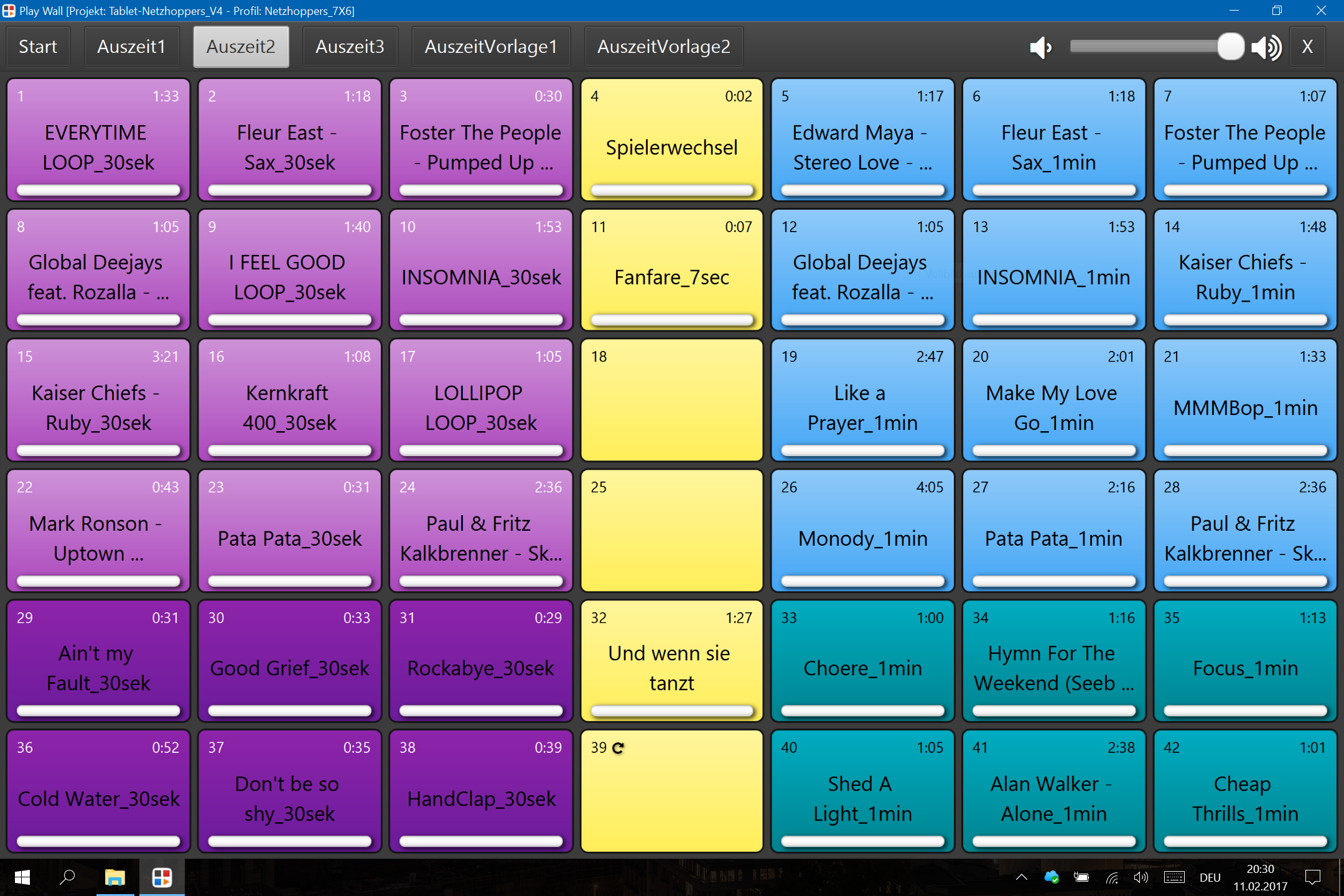Image resolution: width=1344 pixels, height=896 pixels.
Task: Open the Action Center notifications icon
Action: [x=1313, y=877]
